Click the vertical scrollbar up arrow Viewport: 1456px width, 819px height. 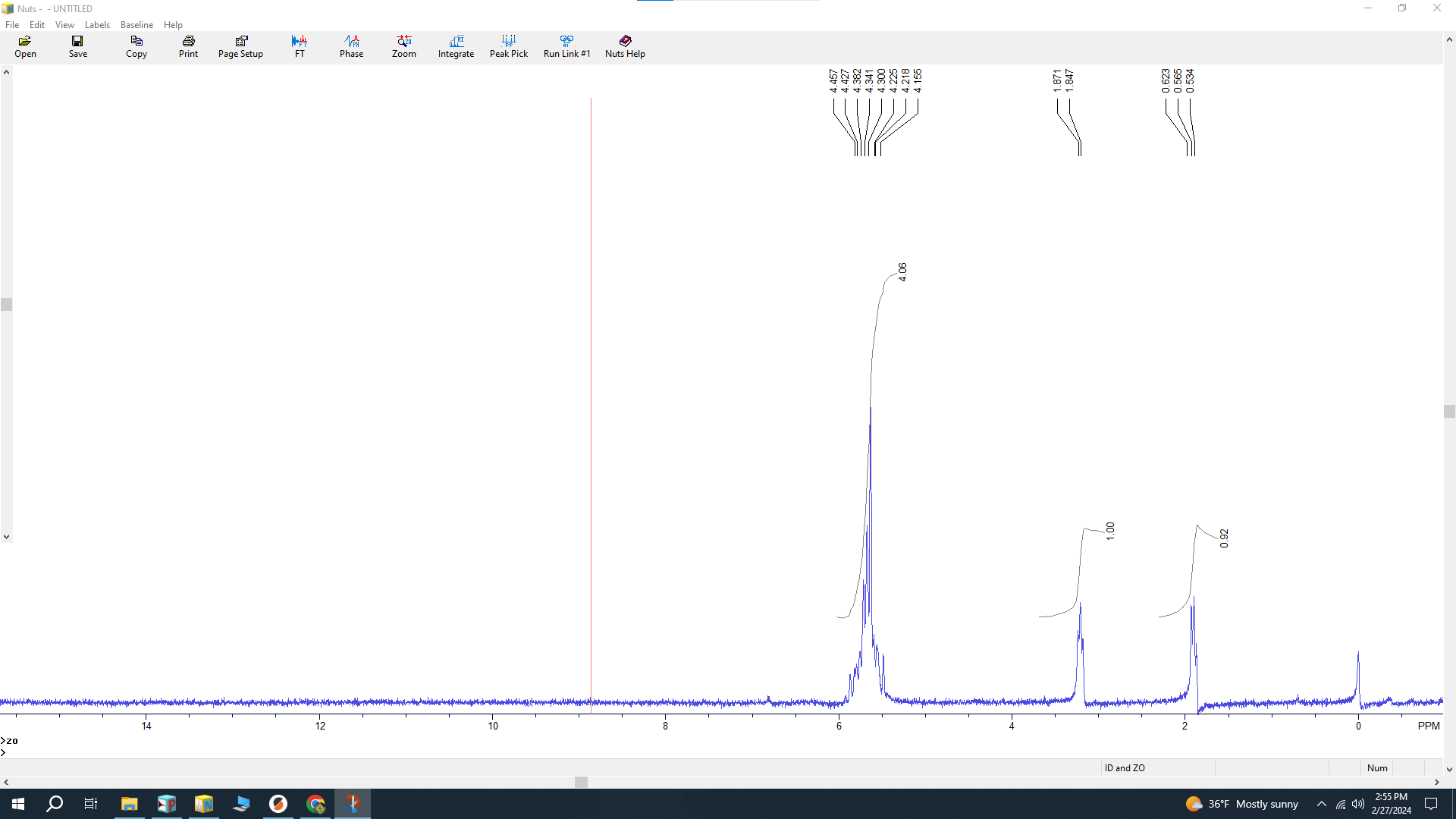click(x=6, y=71)
